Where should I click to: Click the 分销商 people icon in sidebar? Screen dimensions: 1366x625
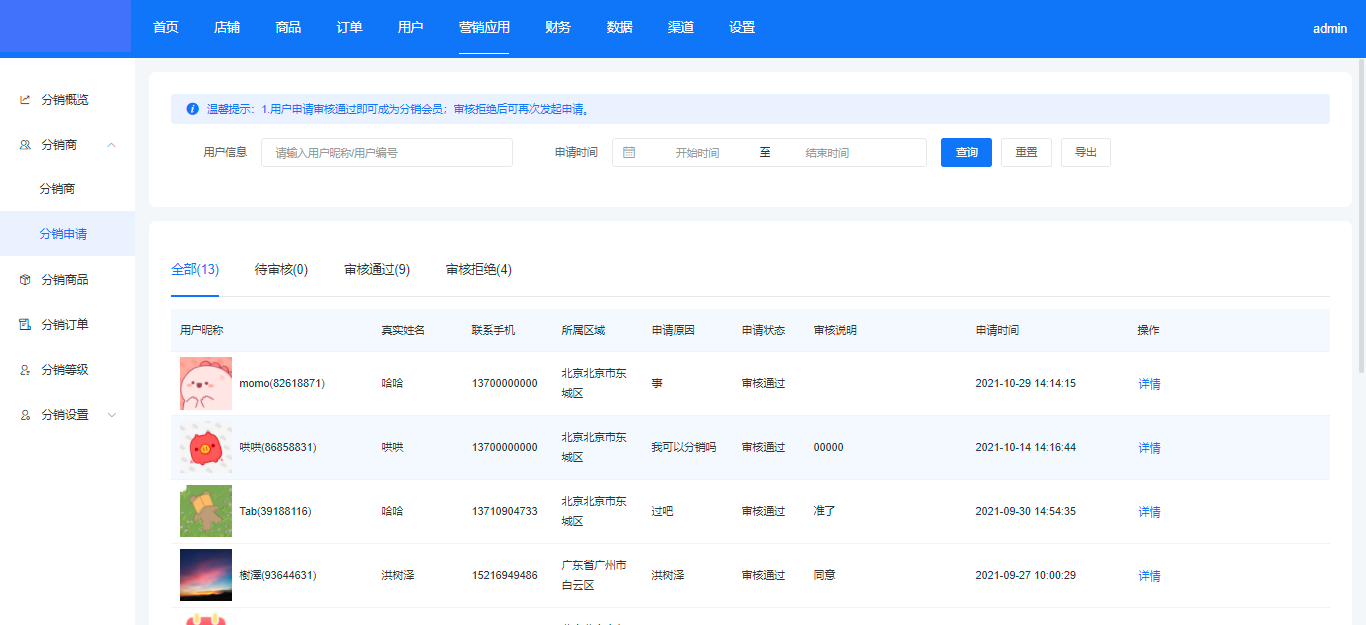[25, 145]
